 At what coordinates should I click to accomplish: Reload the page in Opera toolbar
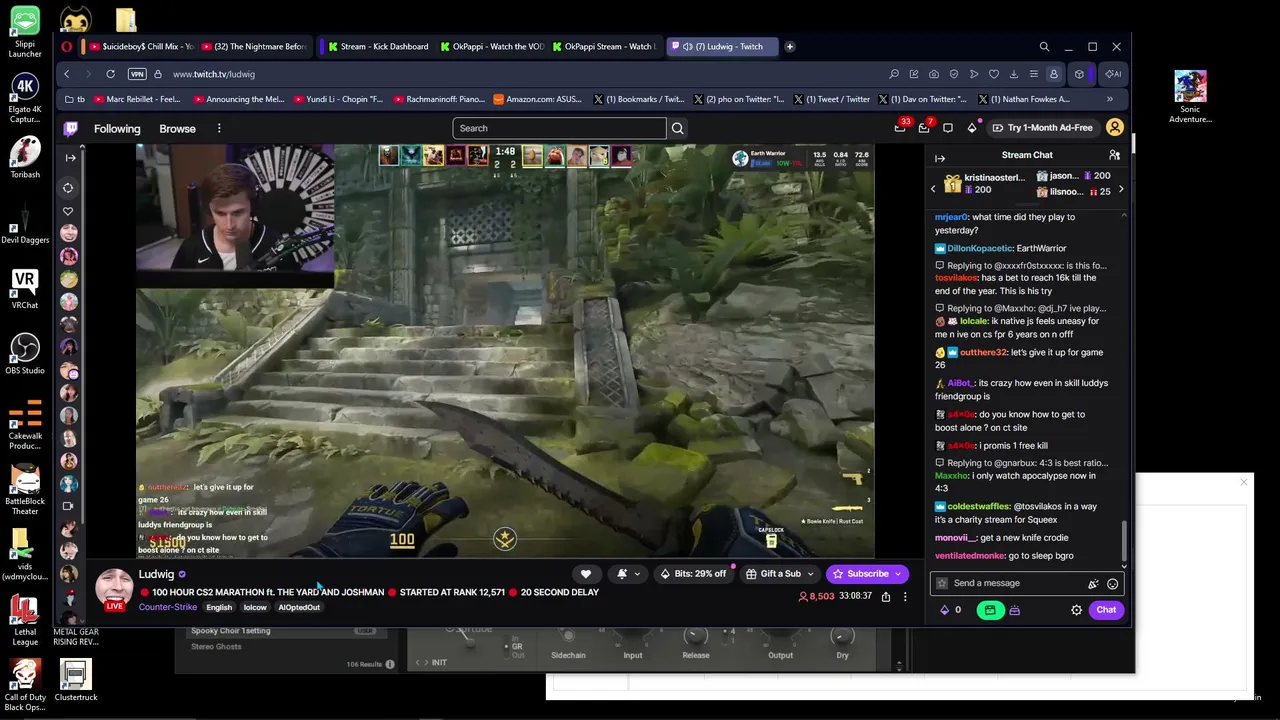(110, 74)
